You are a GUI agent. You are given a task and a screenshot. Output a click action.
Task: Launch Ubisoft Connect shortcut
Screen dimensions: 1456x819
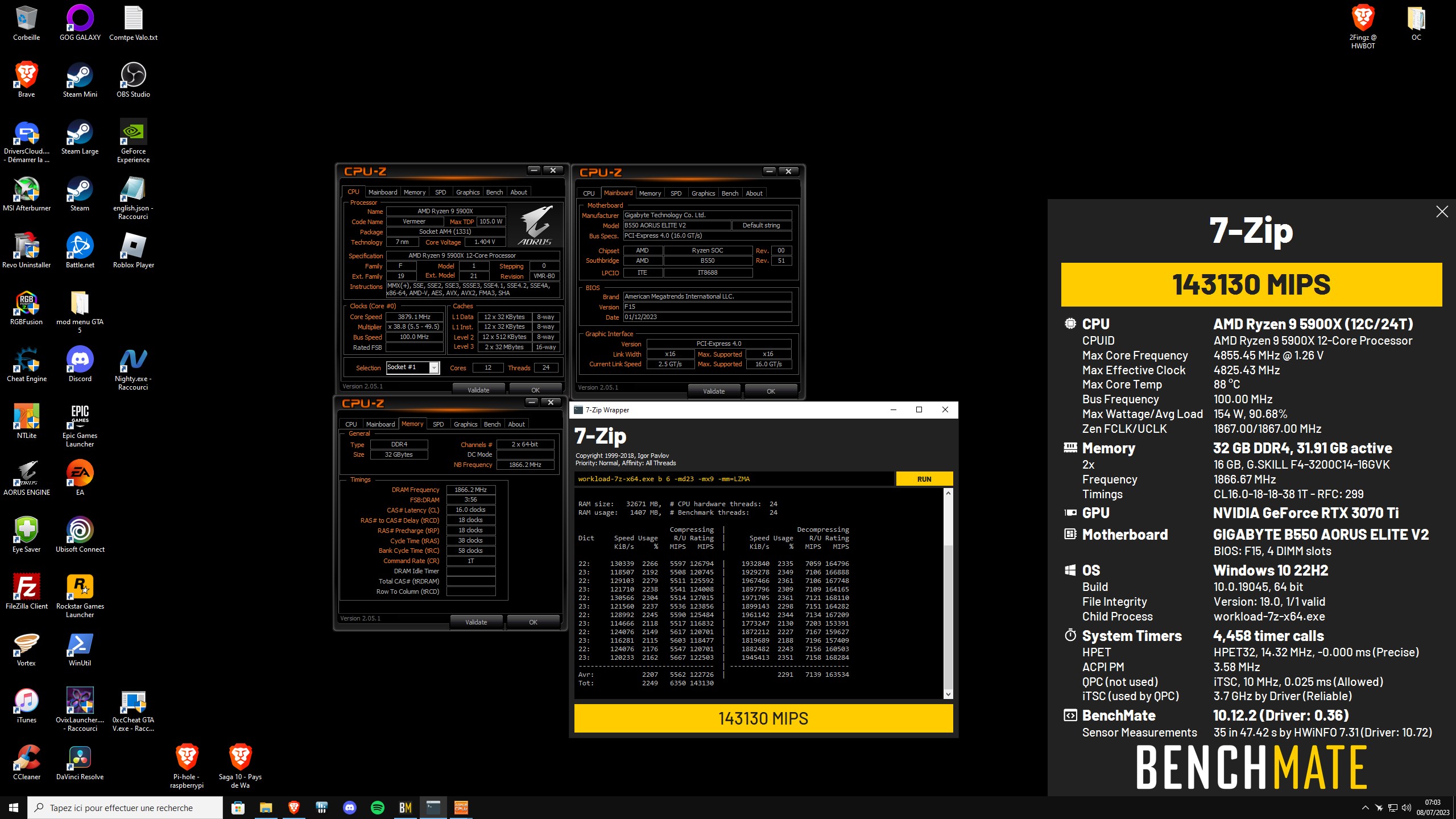[80, 535]
